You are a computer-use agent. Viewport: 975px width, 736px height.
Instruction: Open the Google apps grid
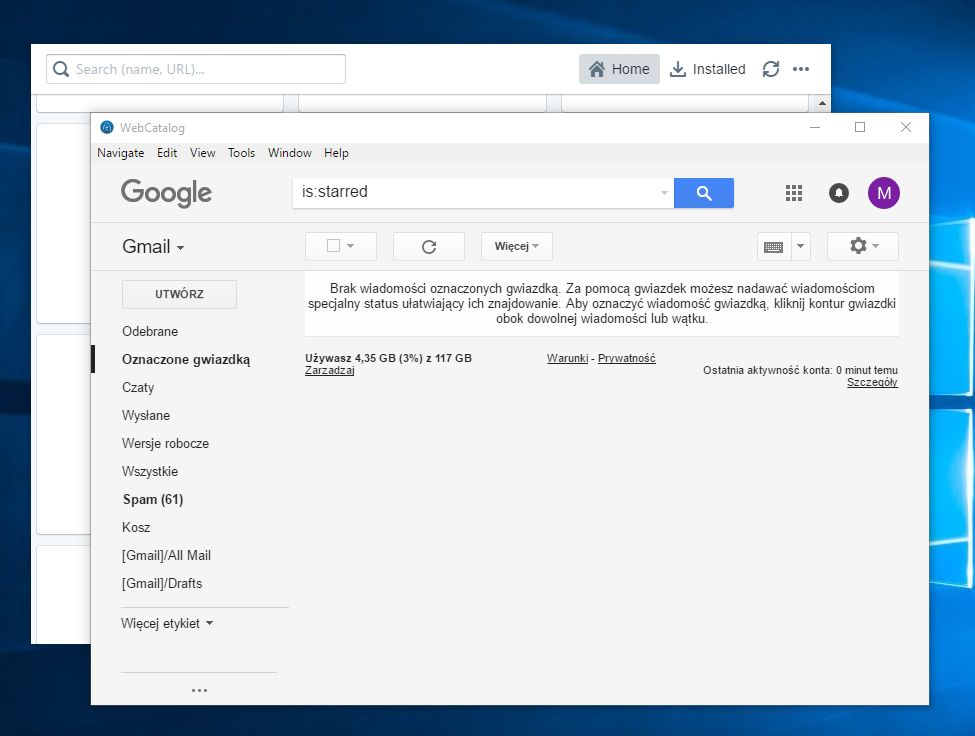(793, 193)
